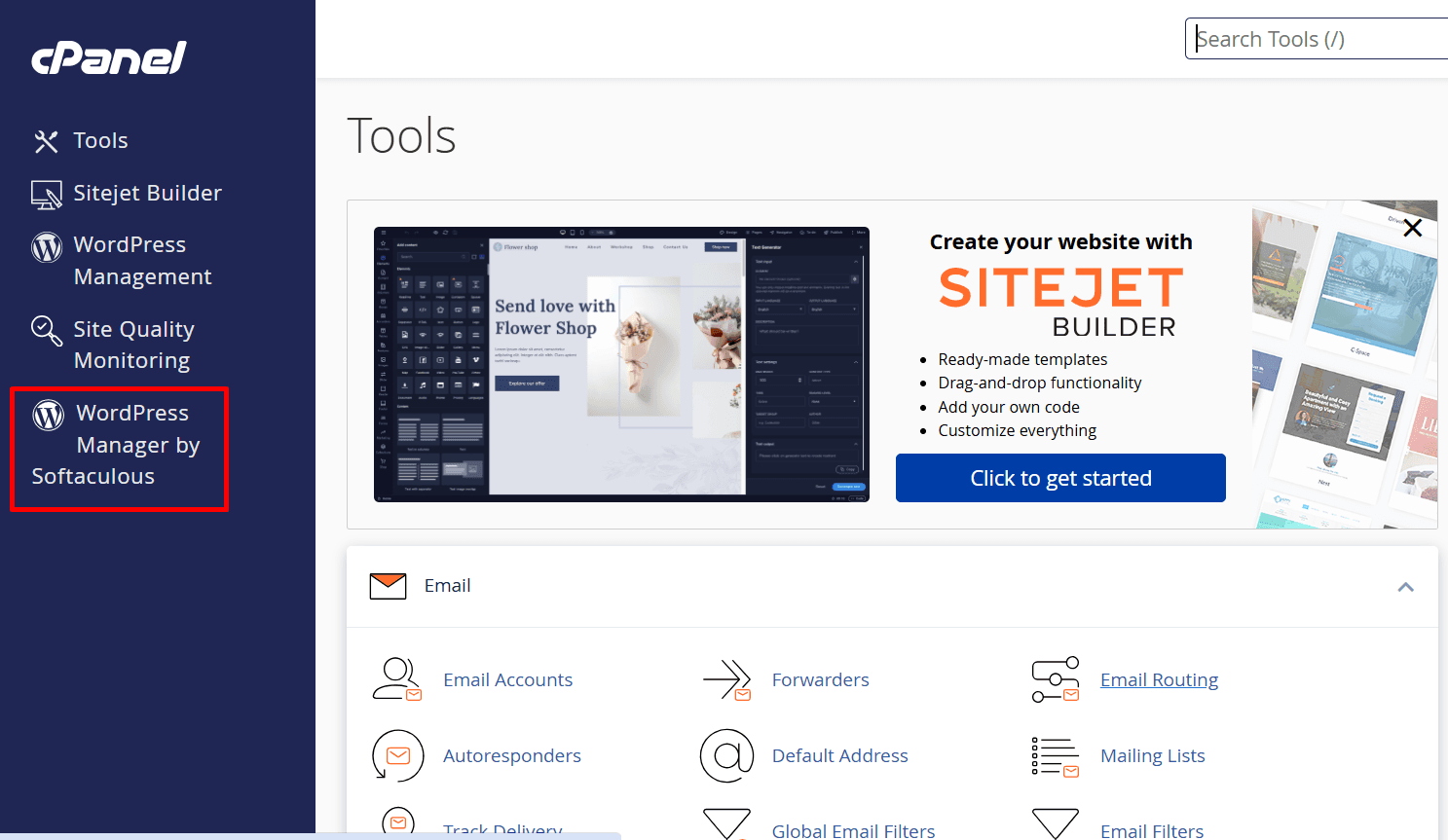Open WordPress Management from the sidebar menu
This screenshot has height=840, width=1448.
(142, 260)
